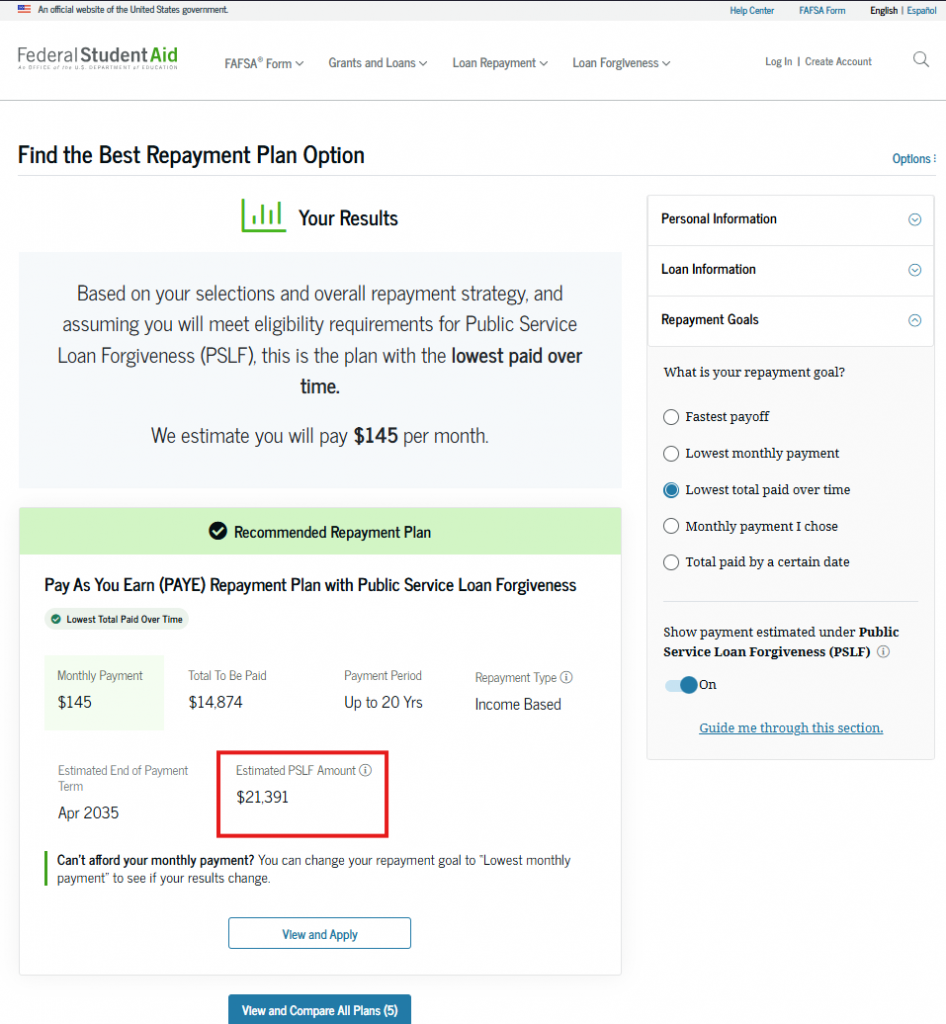Choose the Monthly payment I chose option
This screenshot has width=946, height=1024.
coord(671,526)
